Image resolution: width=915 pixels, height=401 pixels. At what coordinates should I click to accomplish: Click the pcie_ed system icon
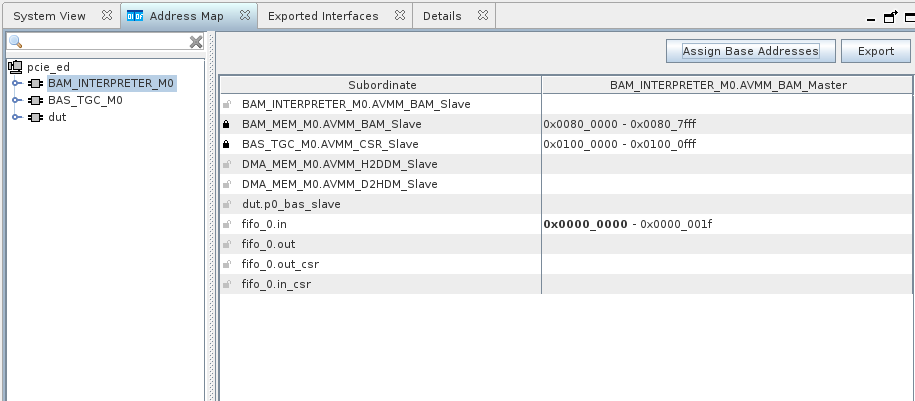click(15, 67)
